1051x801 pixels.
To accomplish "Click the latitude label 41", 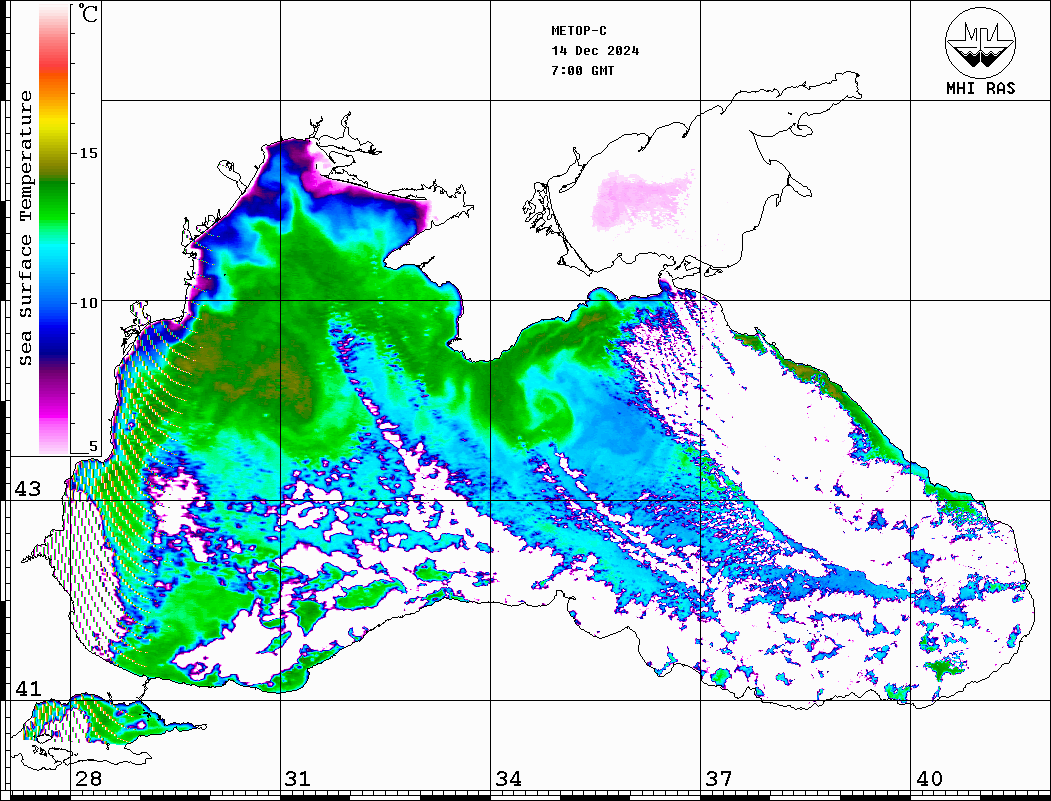I will [x=28, y=689].
